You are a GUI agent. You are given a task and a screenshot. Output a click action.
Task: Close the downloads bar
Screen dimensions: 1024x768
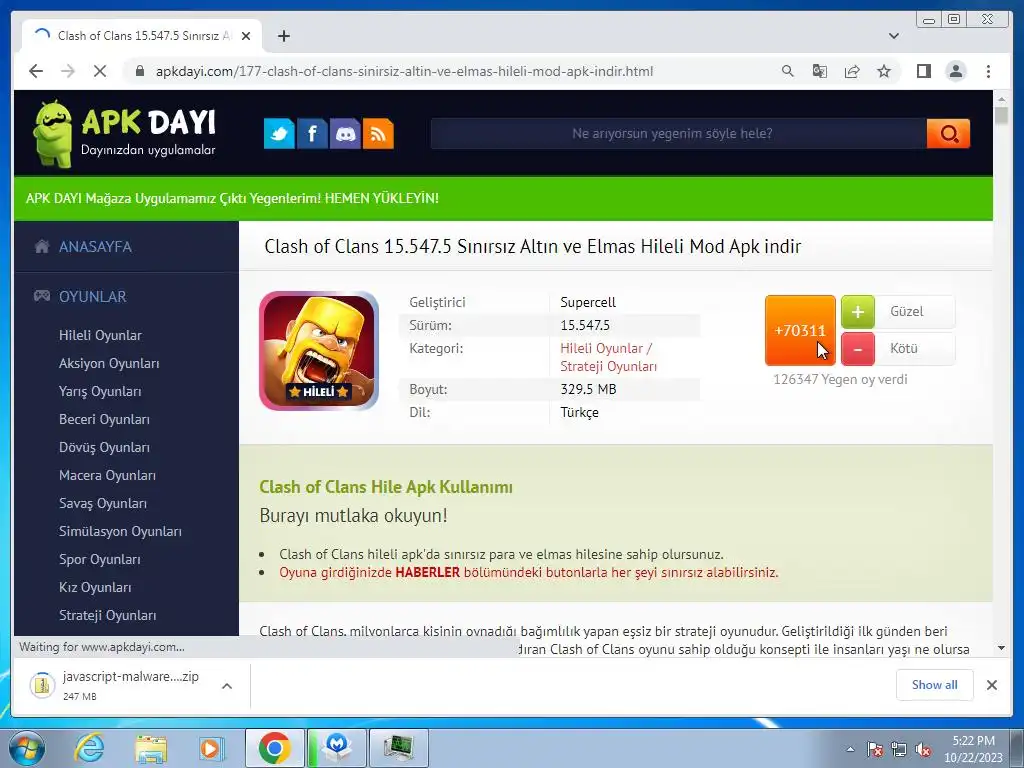[x=991, y=684]
